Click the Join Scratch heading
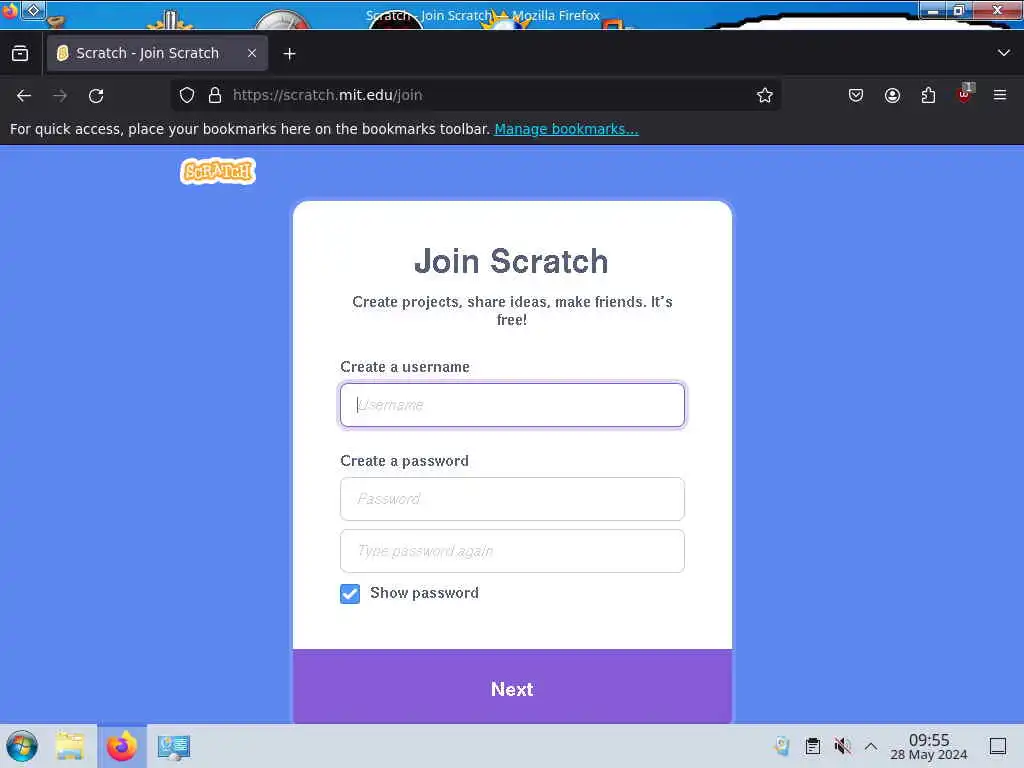Viewport: 1024px width, 768px height. pyautogui.click(x=511, y=261)
